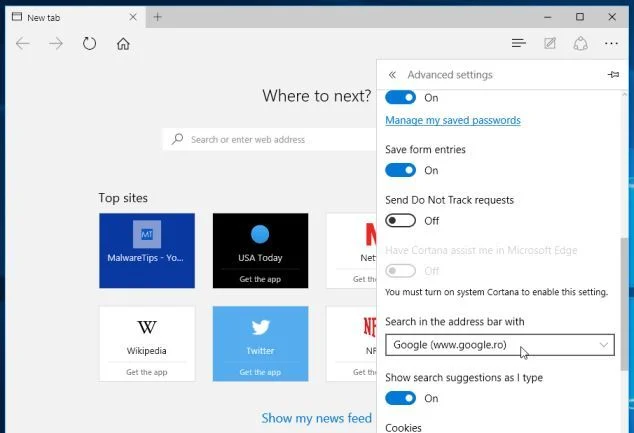Click the forward navigation arrow
634x433 pixels.
pos(55,43)
